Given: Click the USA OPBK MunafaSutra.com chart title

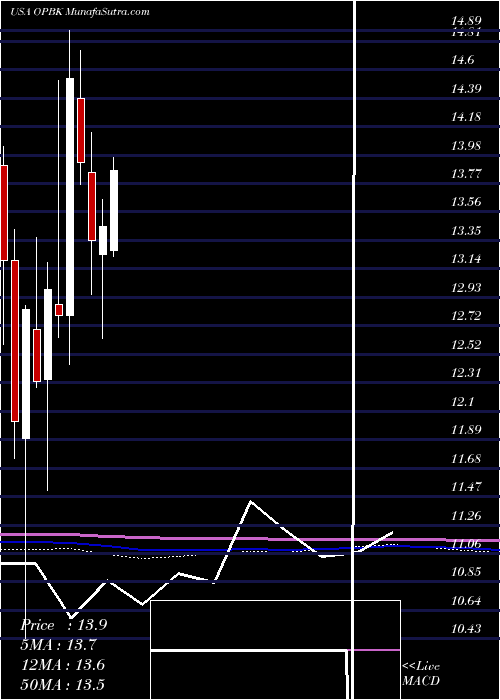Looking at the screenshot, I should click(79, 12).
